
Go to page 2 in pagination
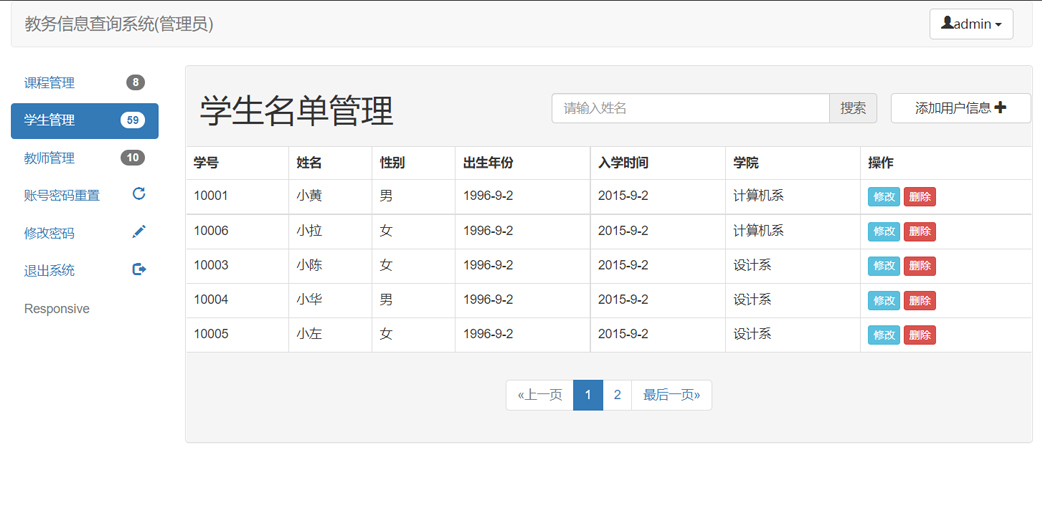point(617,395)
